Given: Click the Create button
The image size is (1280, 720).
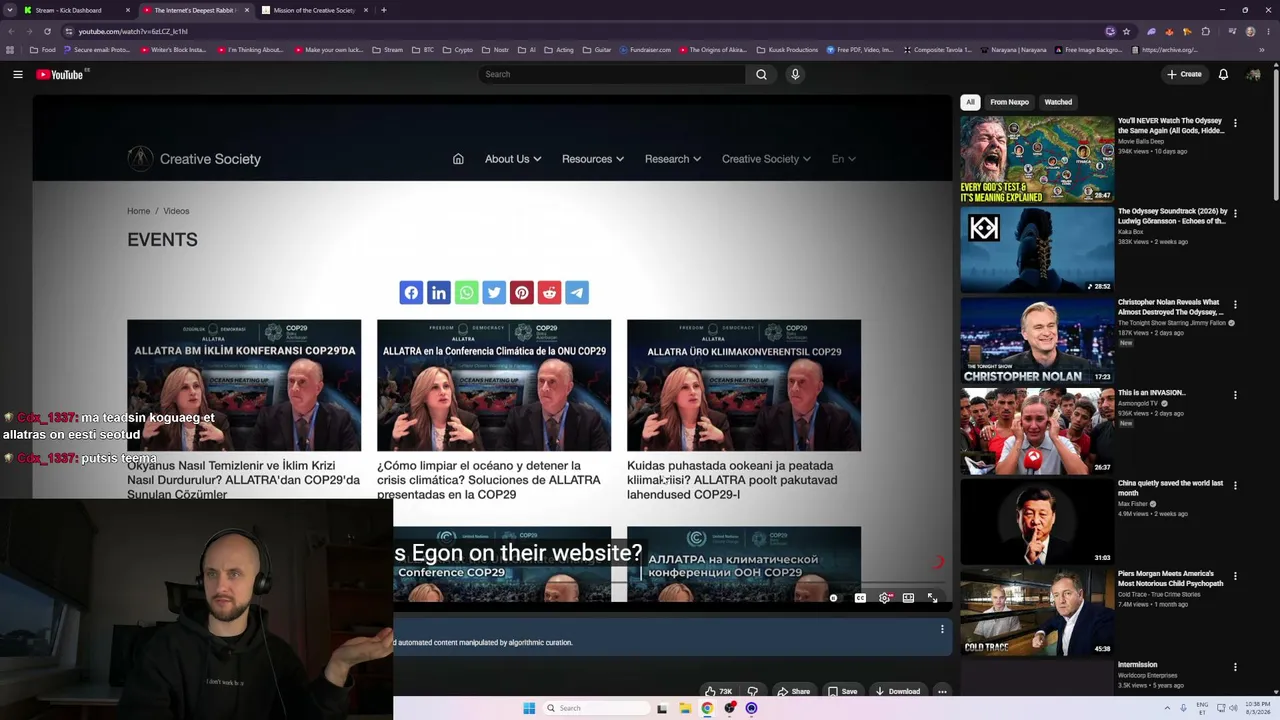Looking at the screenshot, I should [1184, 74].
